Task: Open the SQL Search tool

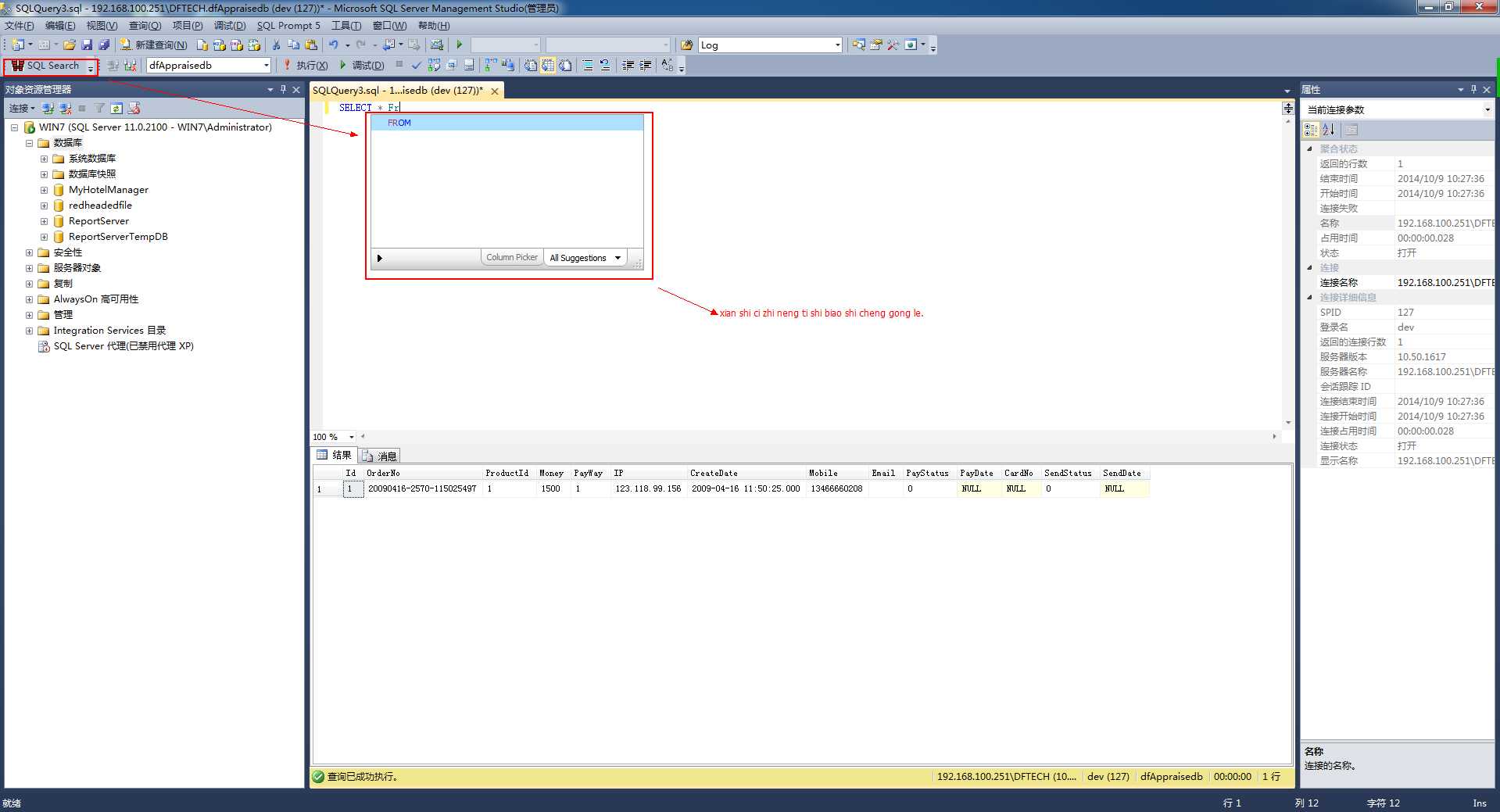Action: click(x=46, y=66)
